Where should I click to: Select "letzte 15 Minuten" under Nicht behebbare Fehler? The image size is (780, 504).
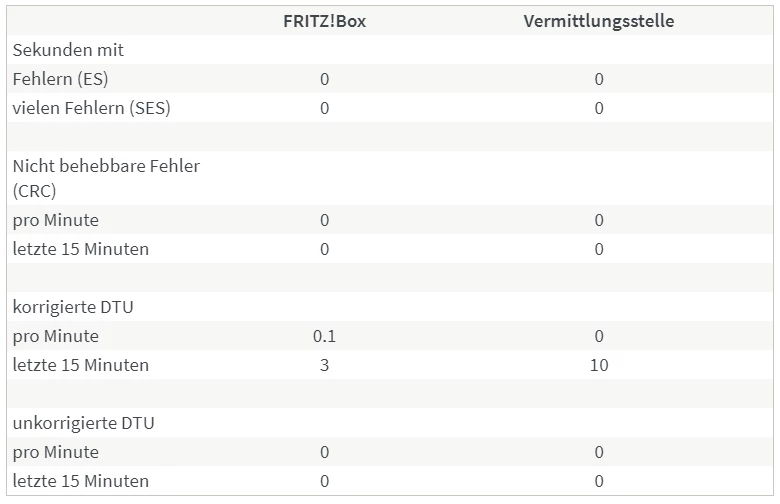click(x=81, y=249)
